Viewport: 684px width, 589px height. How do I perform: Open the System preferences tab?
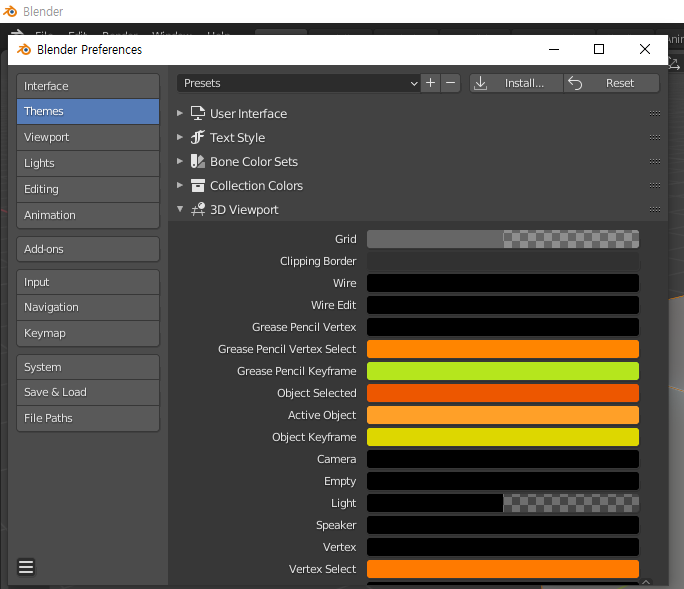point(88,367)
